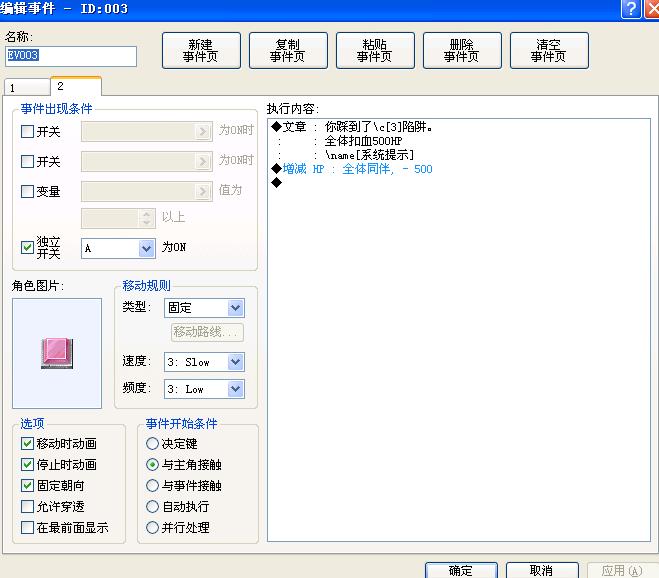The height and width of the screenshot is (578, 659).
Task: Click the 删除事件页 button
Action: 462,50
